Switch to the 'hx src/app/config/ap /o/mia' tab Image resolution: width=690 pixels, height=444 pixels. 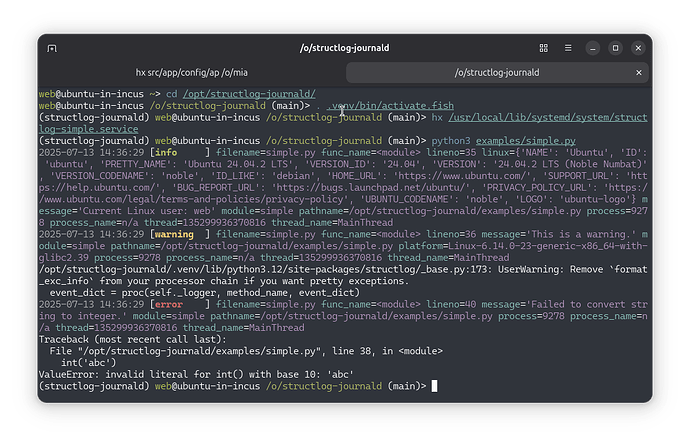coord(191,73)
